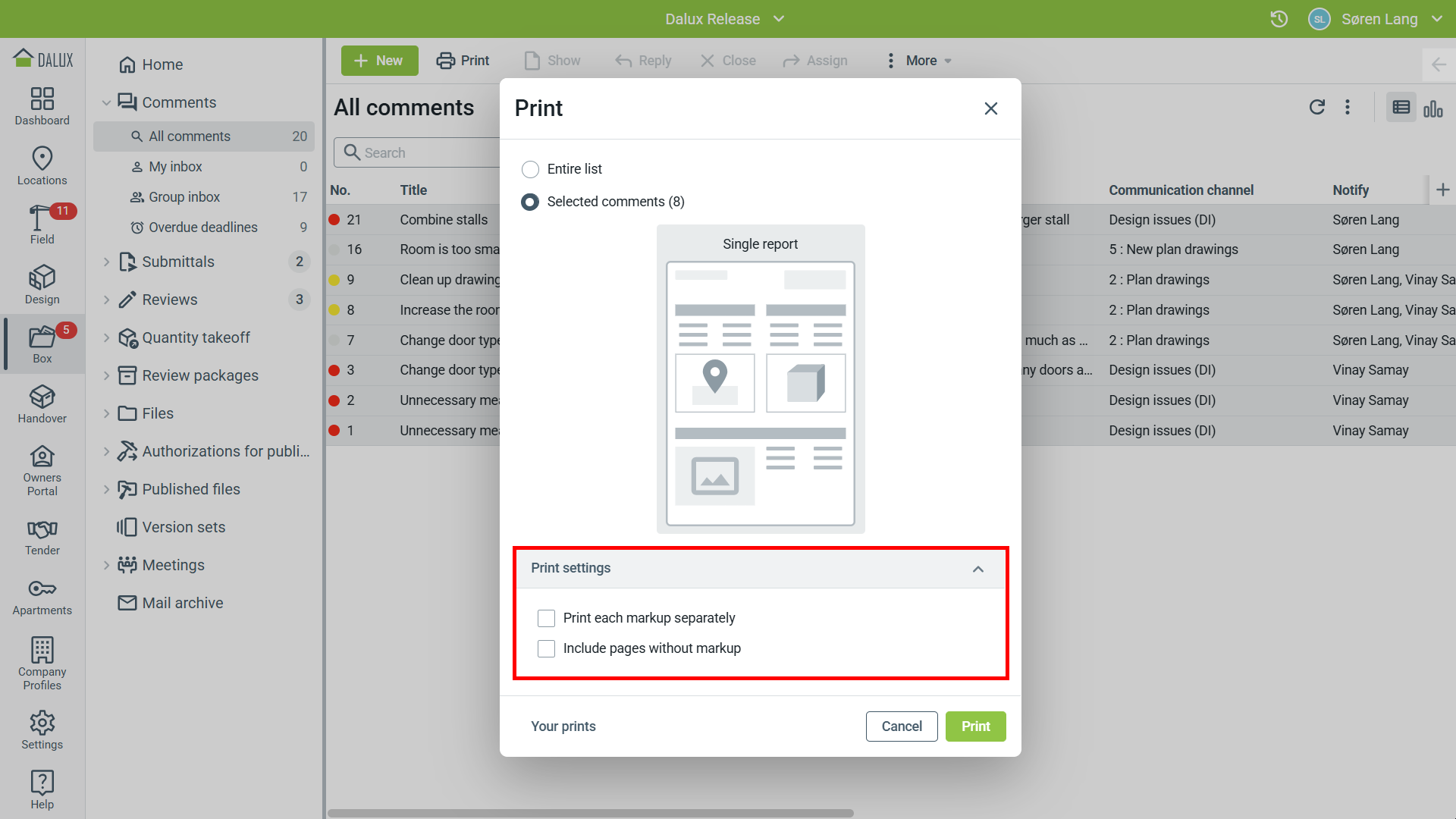
Task: Click the green New button
Action: coord(379,61)
